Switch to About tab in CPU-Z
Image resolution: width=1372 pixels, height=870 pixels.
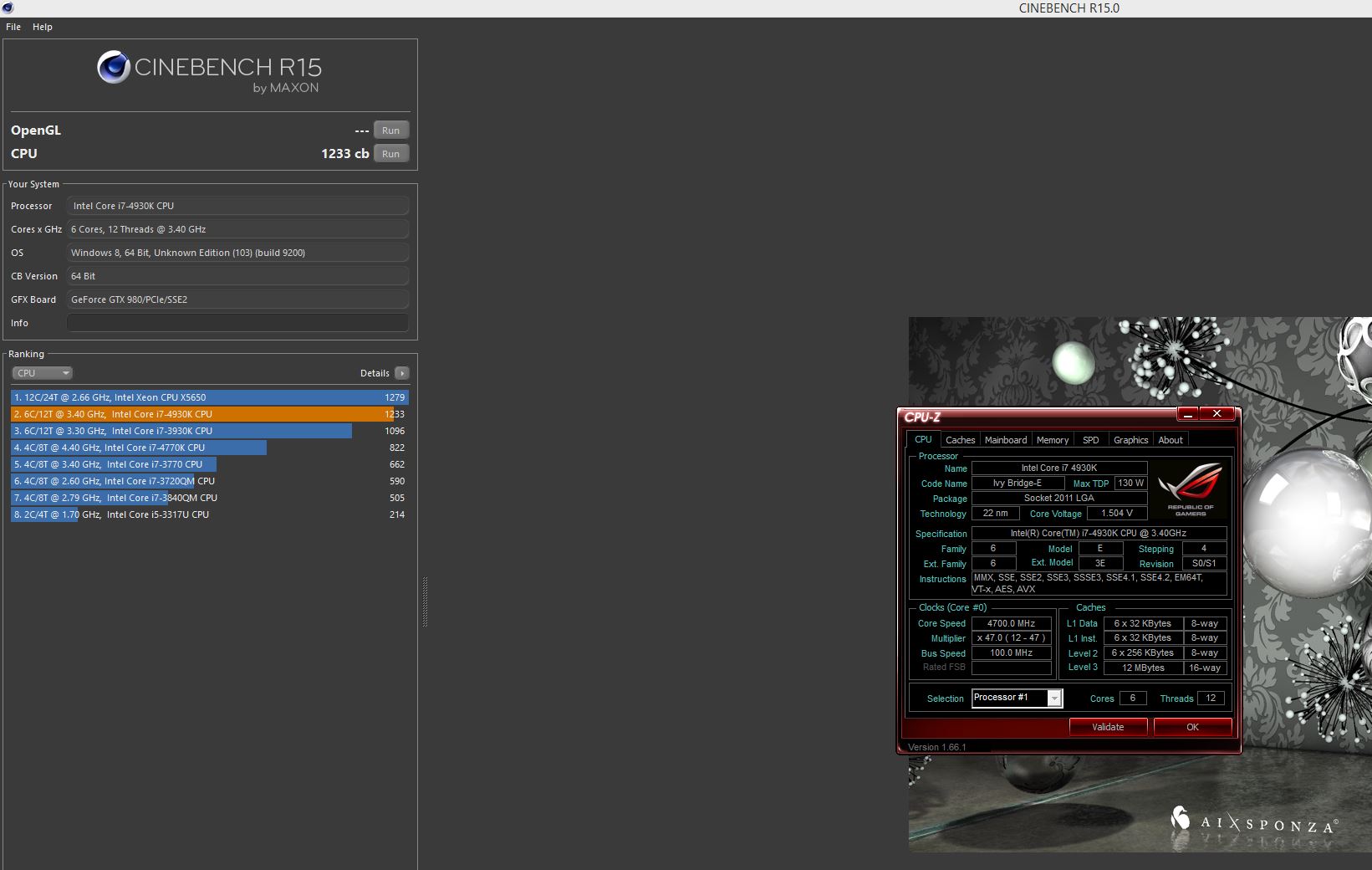point(1171,440)
